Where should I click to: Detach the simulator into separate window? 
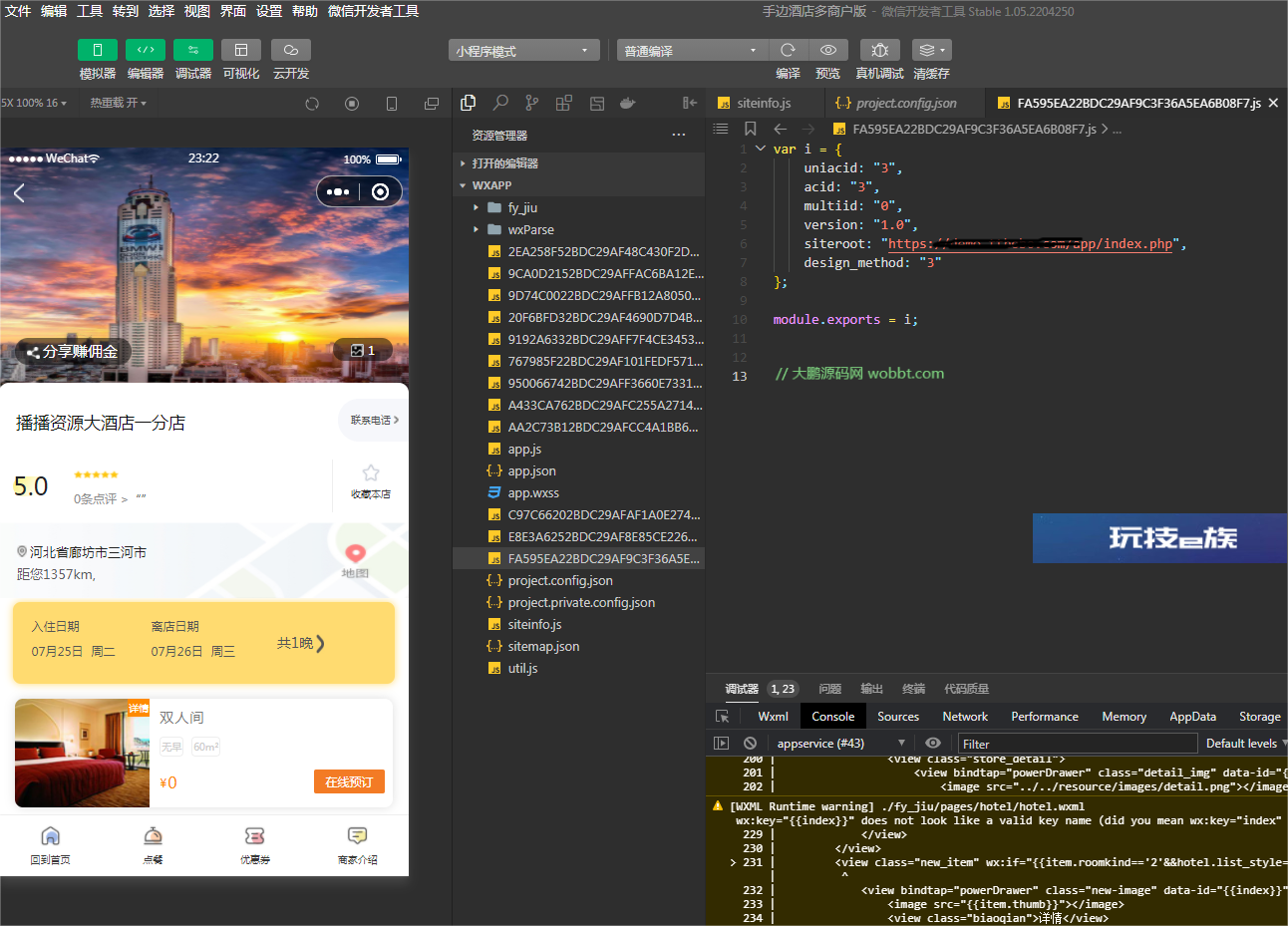tap(432, 104)
